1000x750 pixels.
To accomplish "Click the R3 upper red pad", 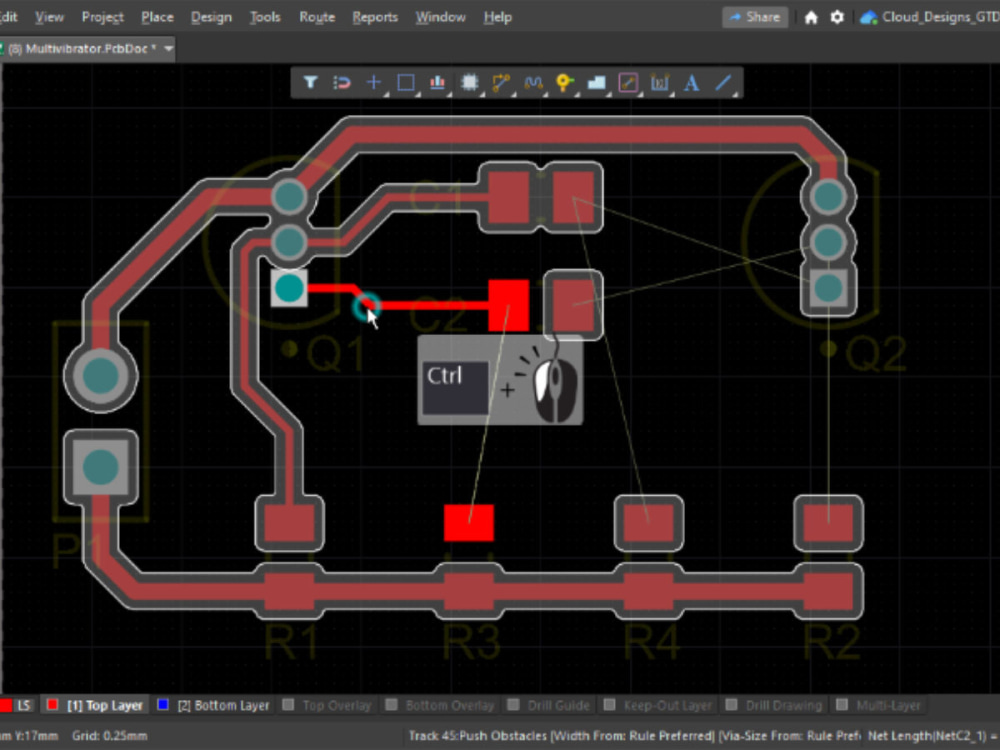I will coord(469,523).
